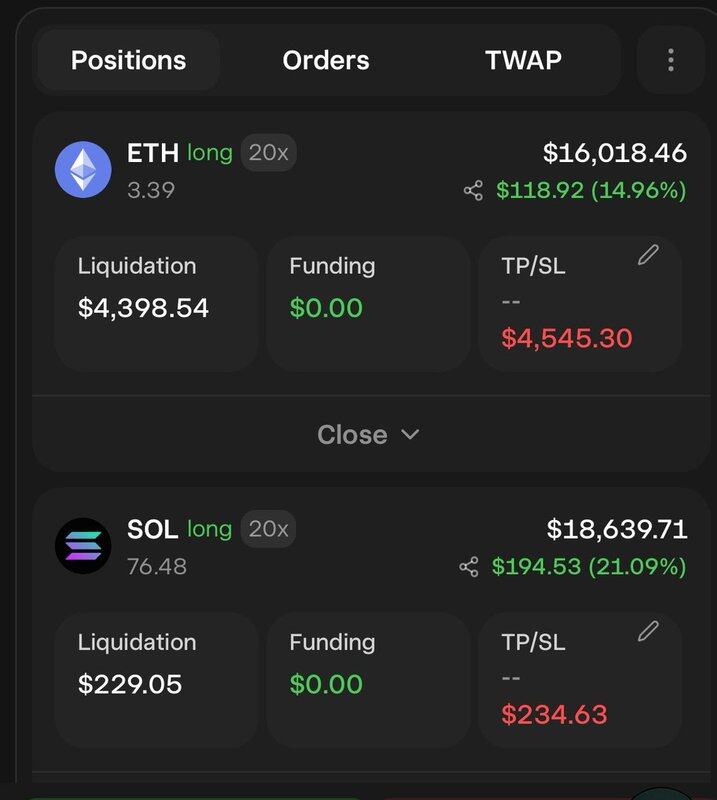Switch to the Positions tab
The image size is (717, 800).
[129, 60]
